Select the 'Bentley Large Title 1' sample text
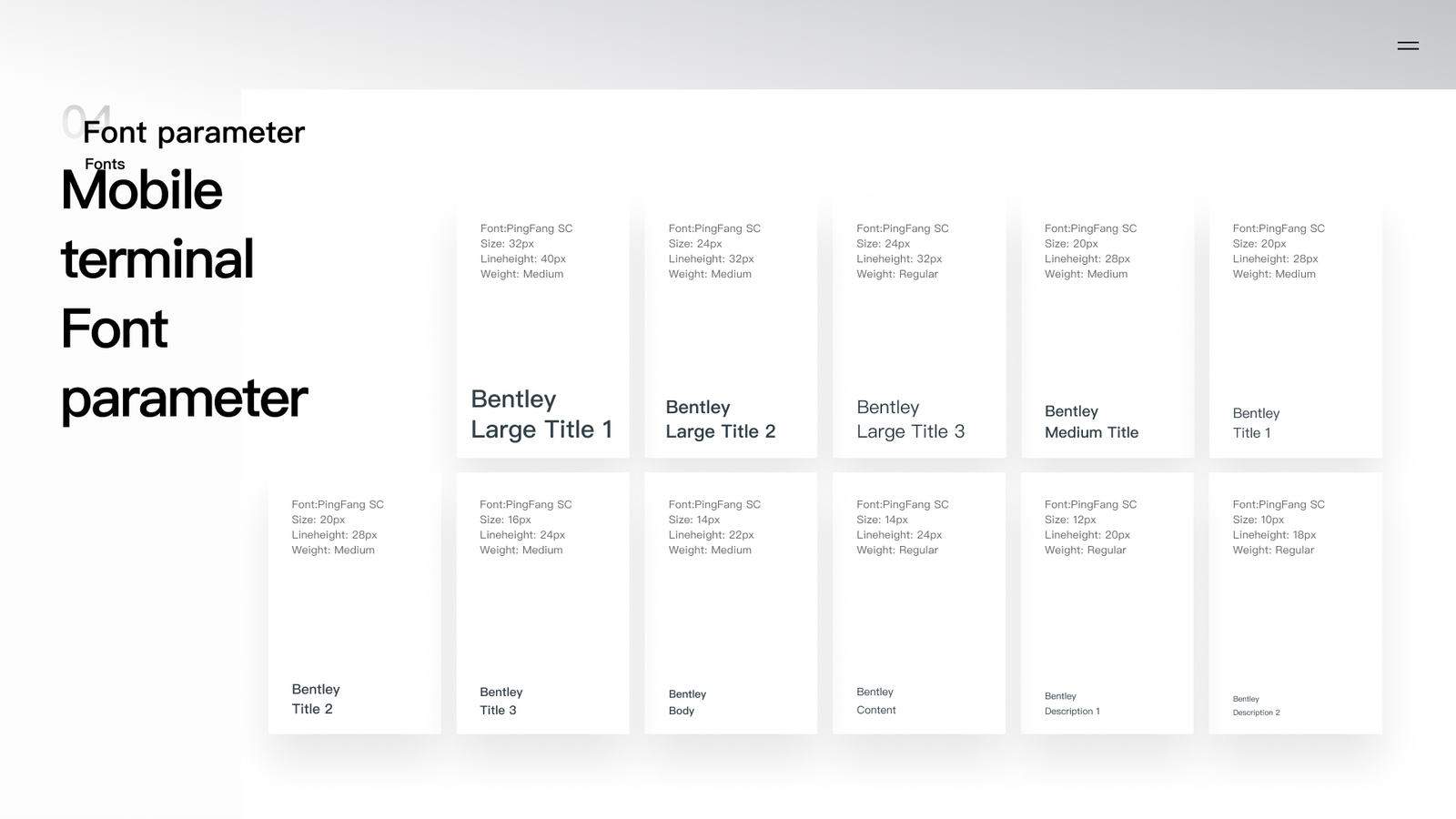Image resolution: width=1456 pixels, height=819 pixels. click(541, 414)
